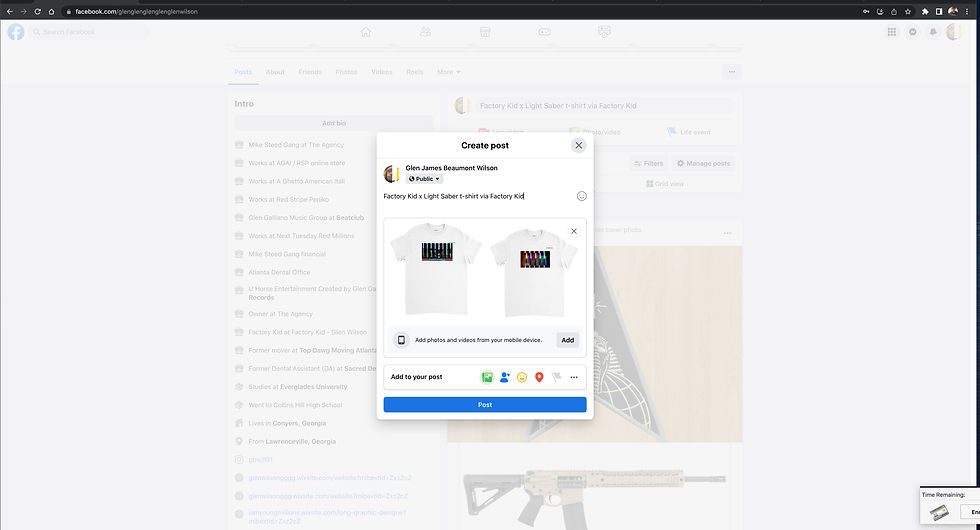The width and height of the screenshot is (980, 530).
Task: Tag people with the blue person icon
Action: 504,377
